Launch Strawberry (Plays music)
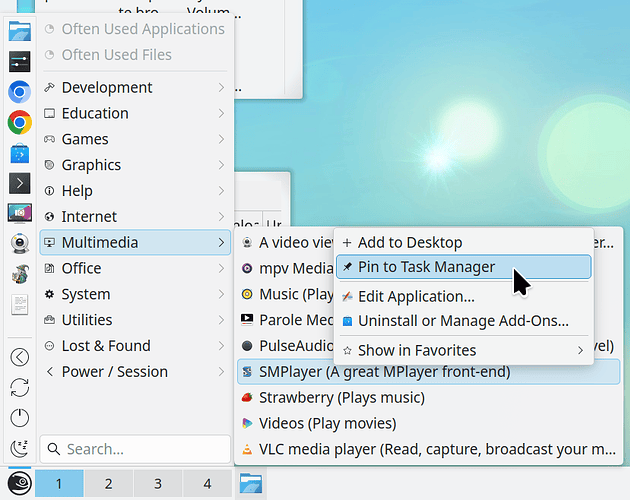 [x=428, y=398]
